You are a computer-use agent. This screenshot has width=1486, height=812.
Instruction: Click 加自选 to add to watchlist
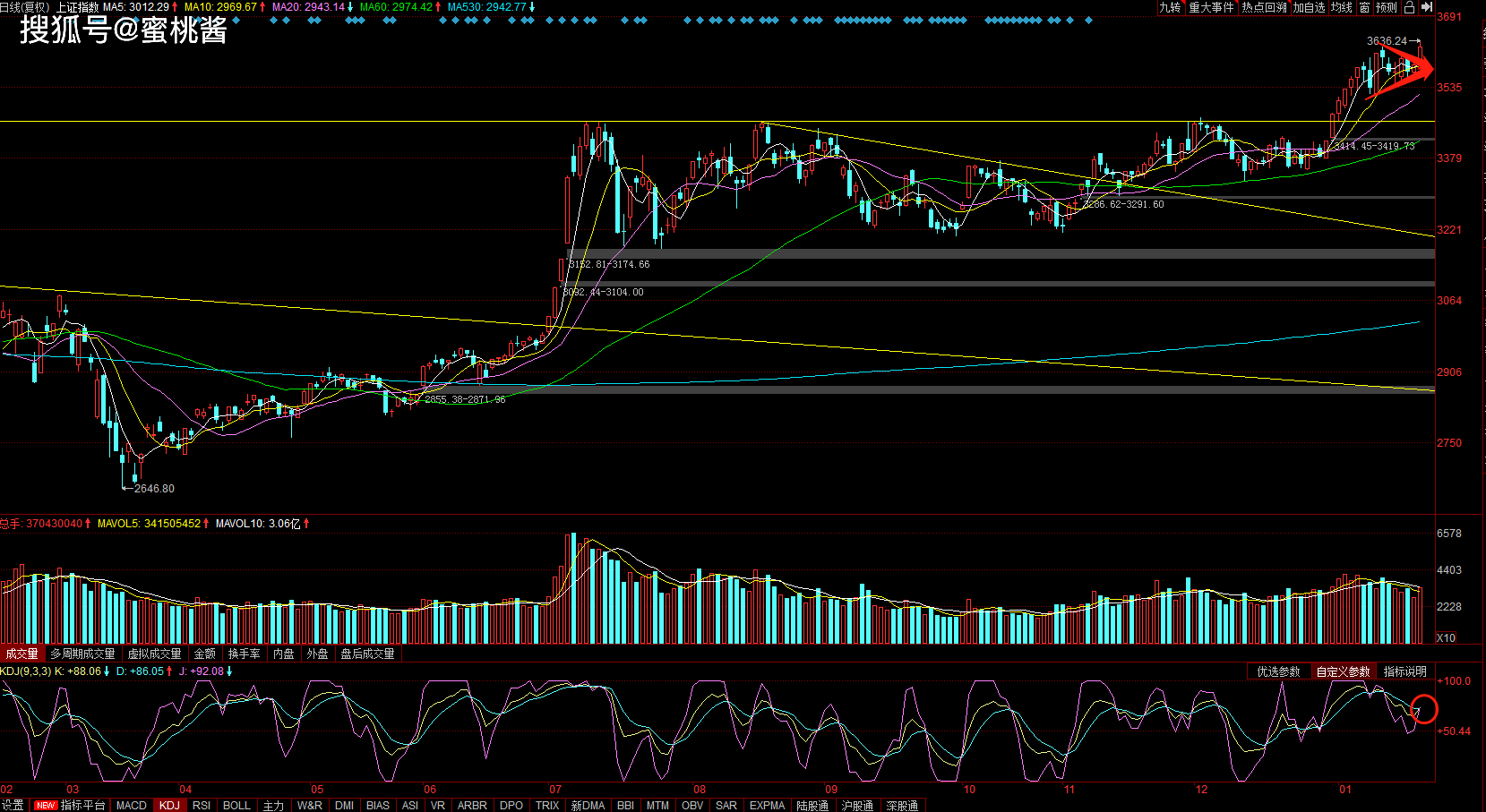coord(1309,7)
